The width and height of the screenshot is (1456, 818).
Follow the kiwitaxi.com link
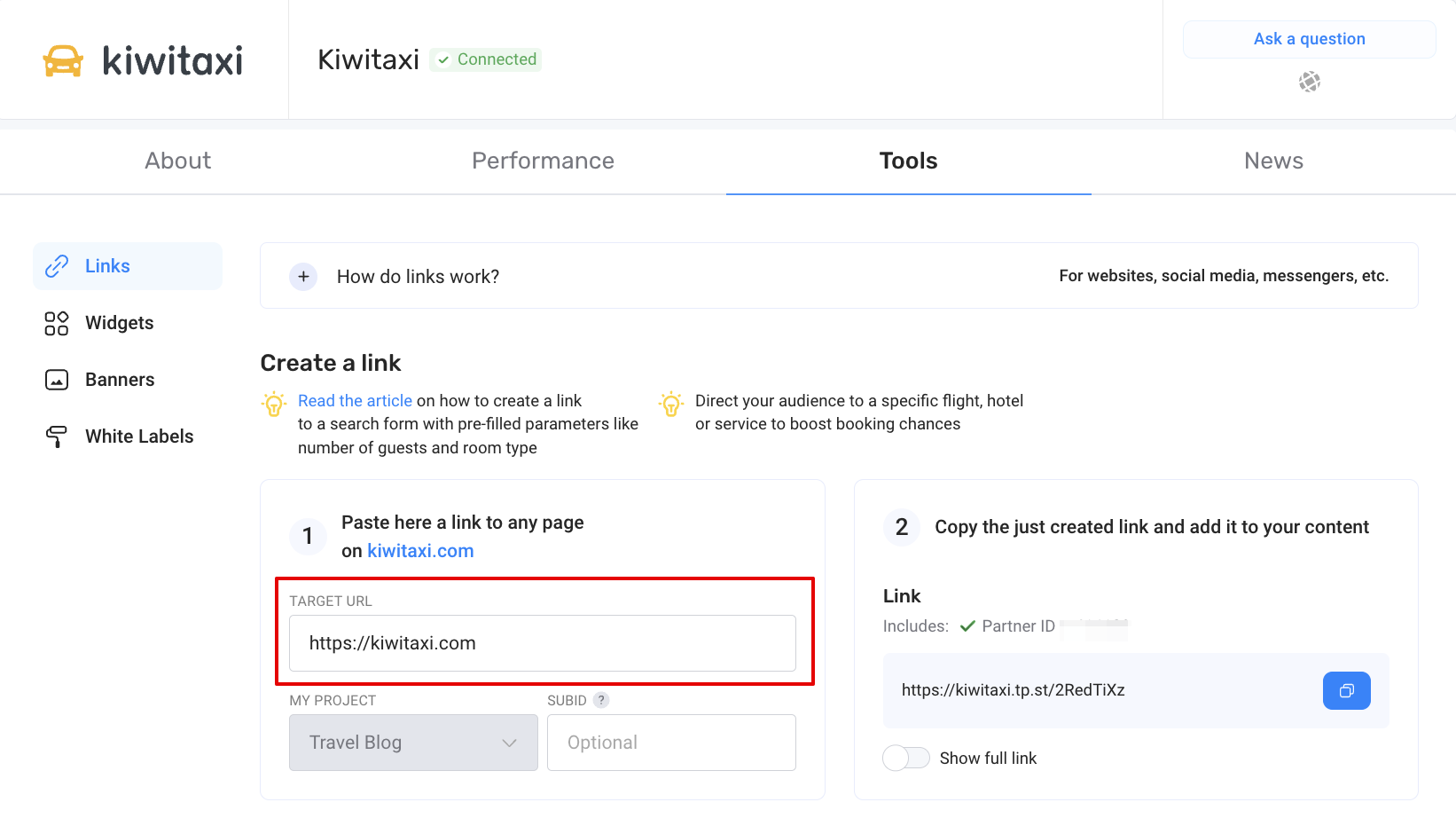[420, 551]
